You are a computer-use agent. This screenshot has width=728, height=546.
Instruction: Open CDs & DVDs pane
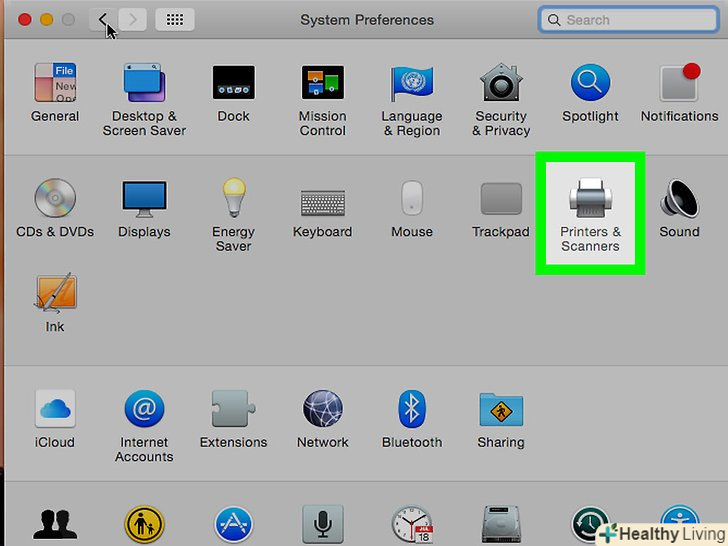point(55,208)
